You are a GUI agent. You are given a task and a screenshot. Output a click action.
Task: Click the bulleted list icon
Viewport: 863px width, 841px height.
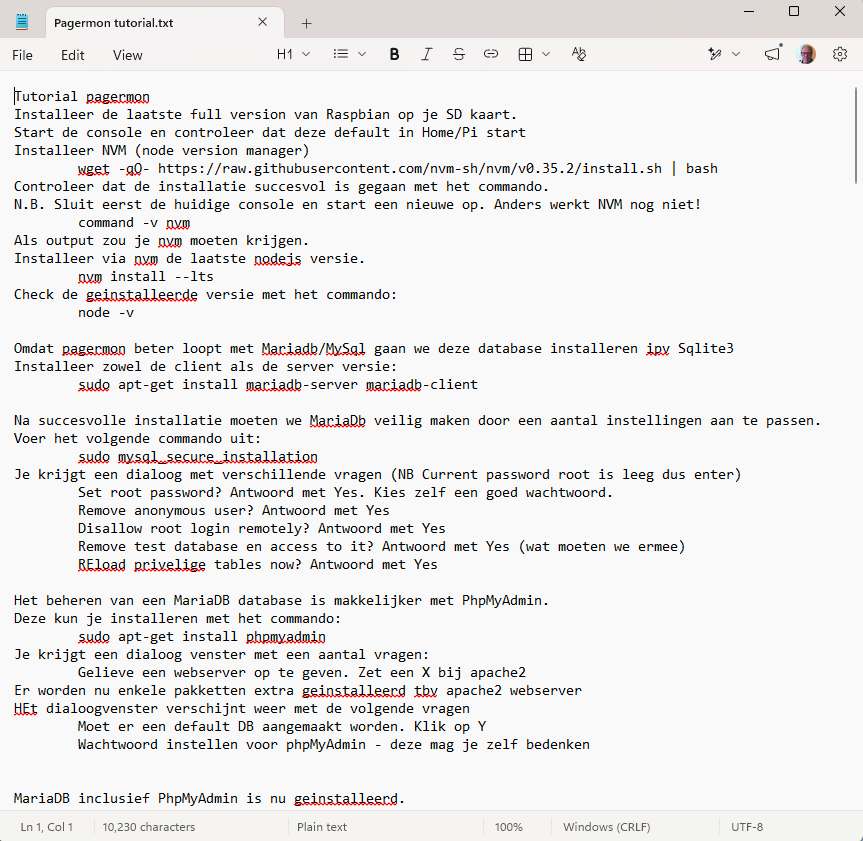pos(341,54)
